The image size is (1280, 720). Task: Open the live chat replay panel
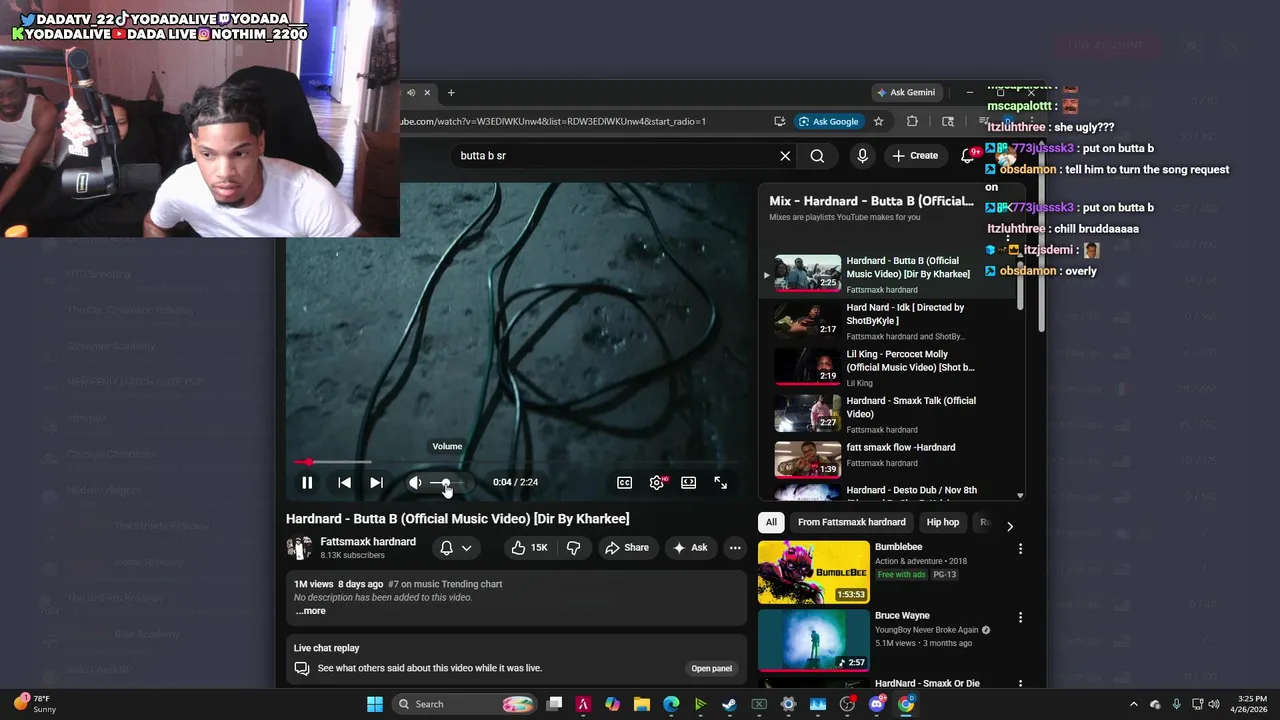712,669
